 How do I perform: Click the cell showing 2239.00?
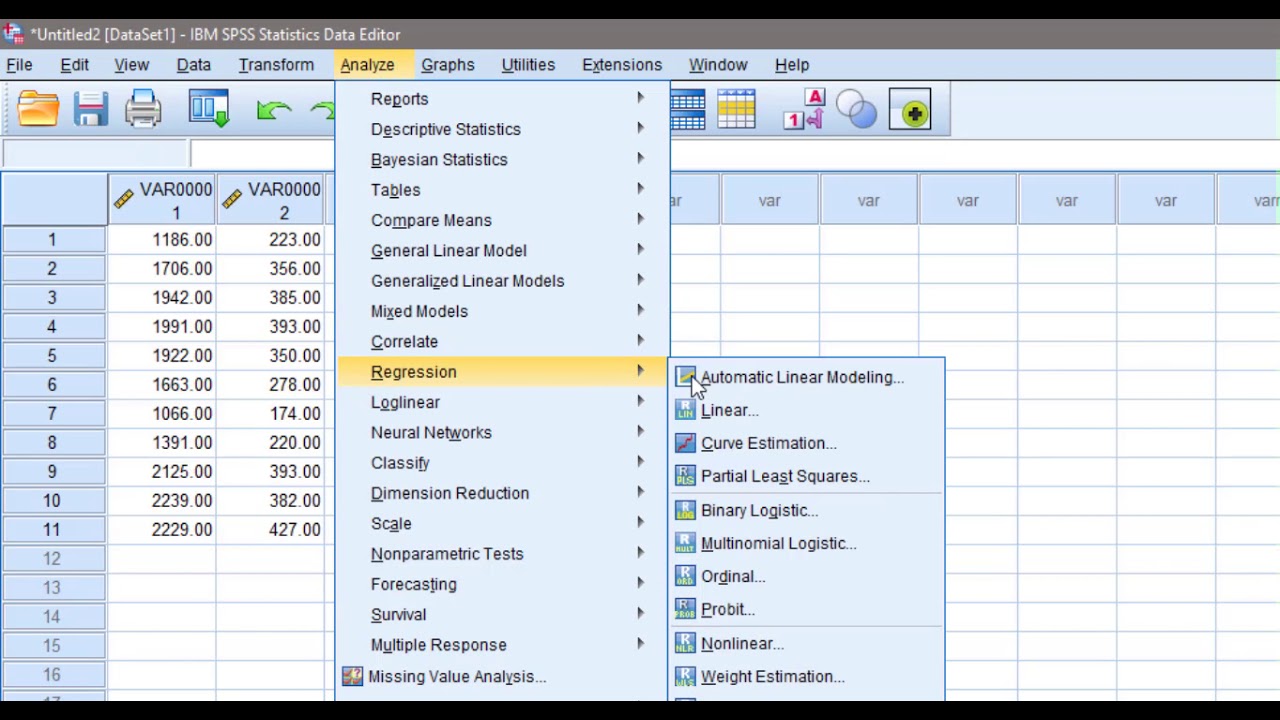click(x=161, y=501)
